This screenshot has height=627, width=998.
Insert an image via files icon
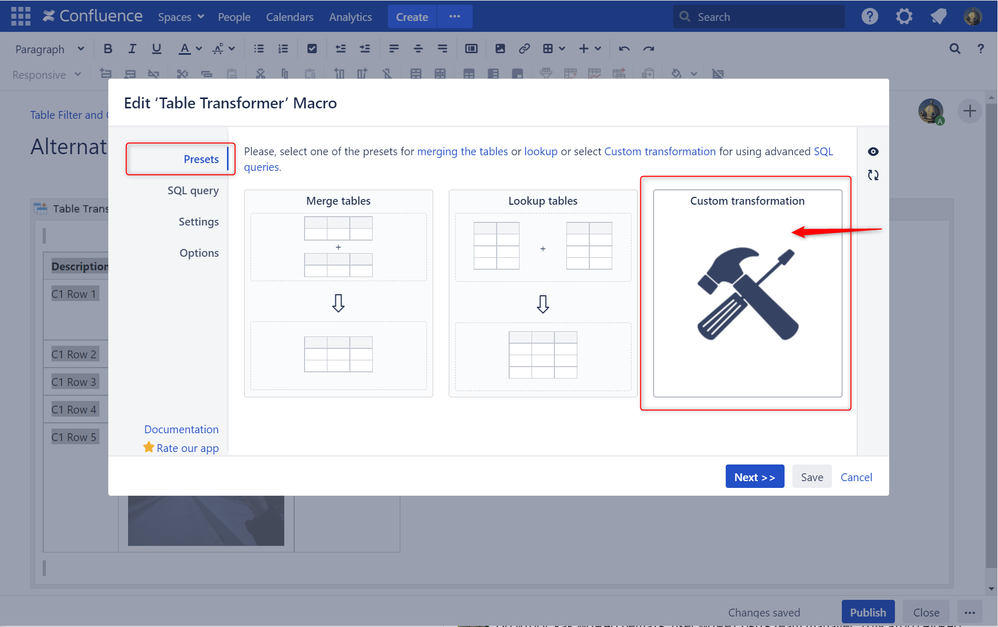pos(500,49)
